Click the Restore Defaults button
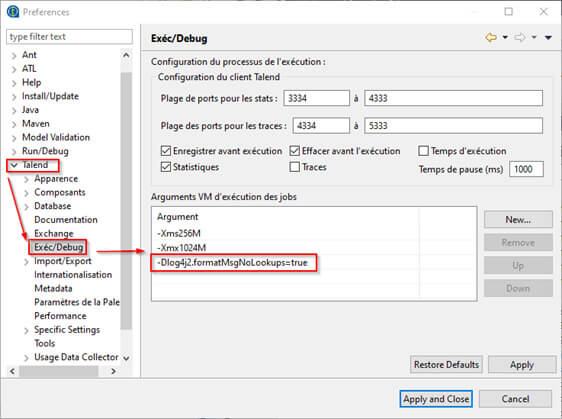This screenshot has width=562, height=419. [x=446, y=365]
